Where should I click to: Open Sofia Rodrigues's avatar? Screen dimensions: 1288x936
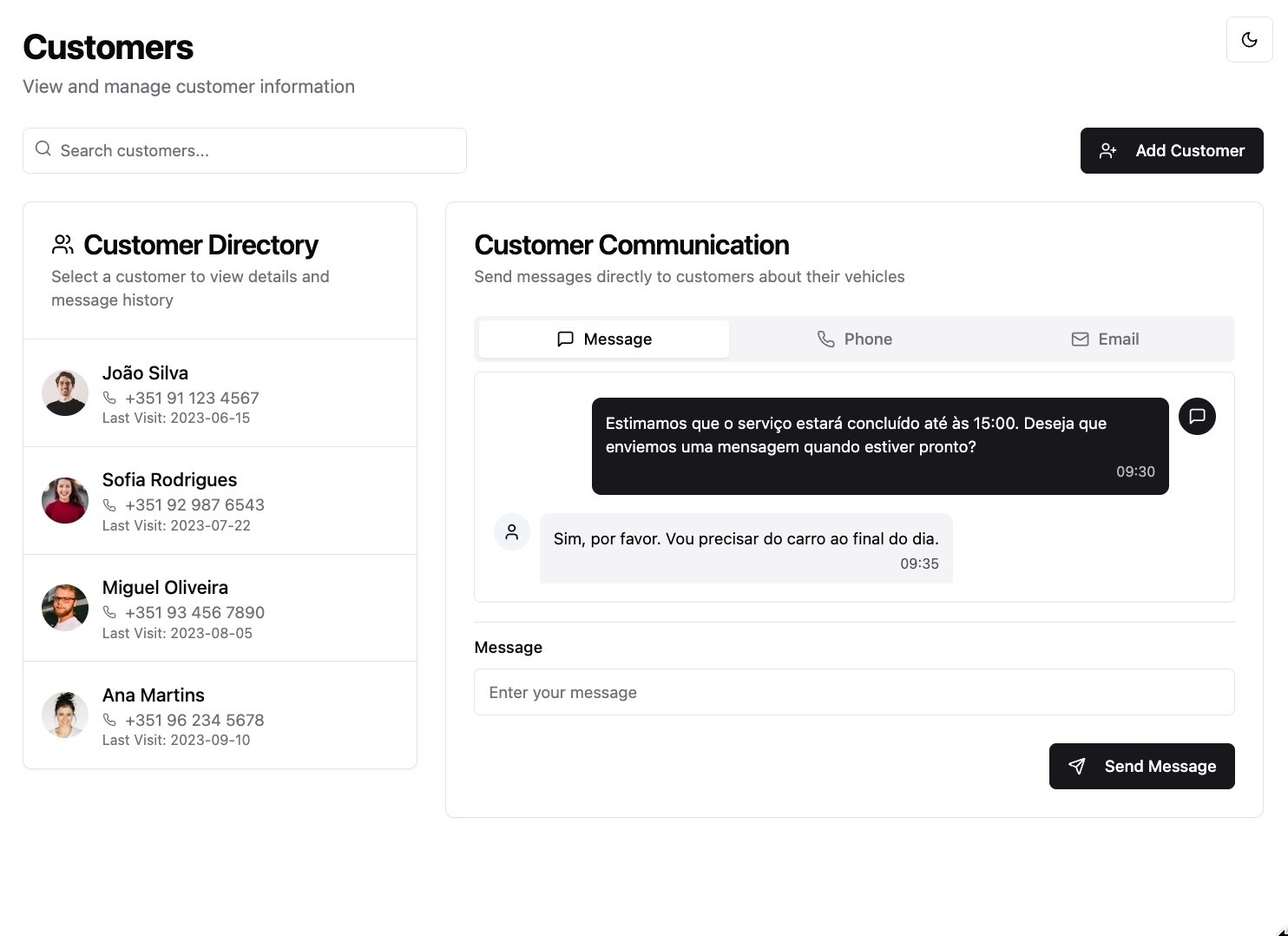tap(65, 500)
